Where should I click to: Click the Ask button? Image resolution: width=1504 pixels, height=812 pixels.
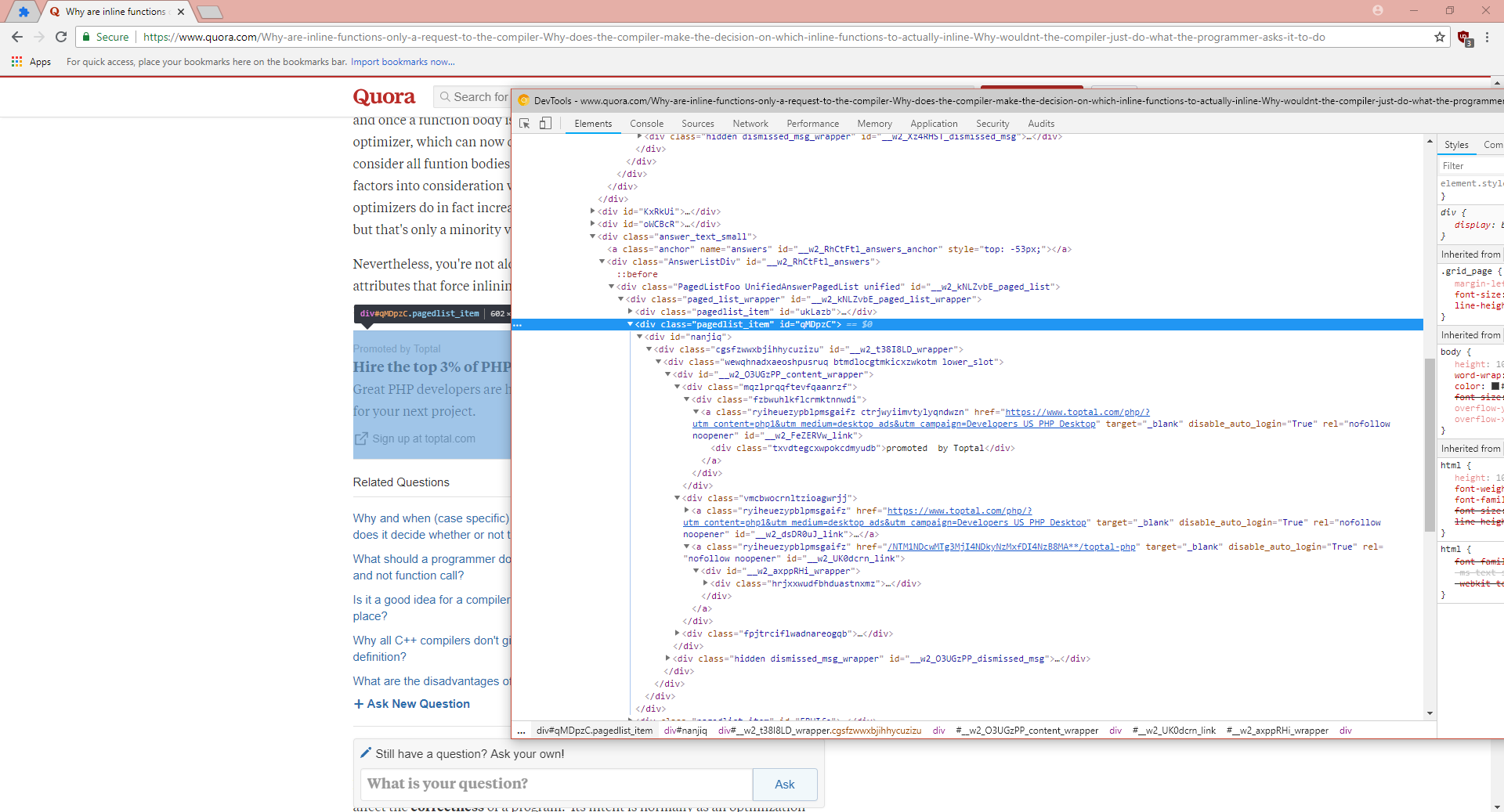[784, 784]
